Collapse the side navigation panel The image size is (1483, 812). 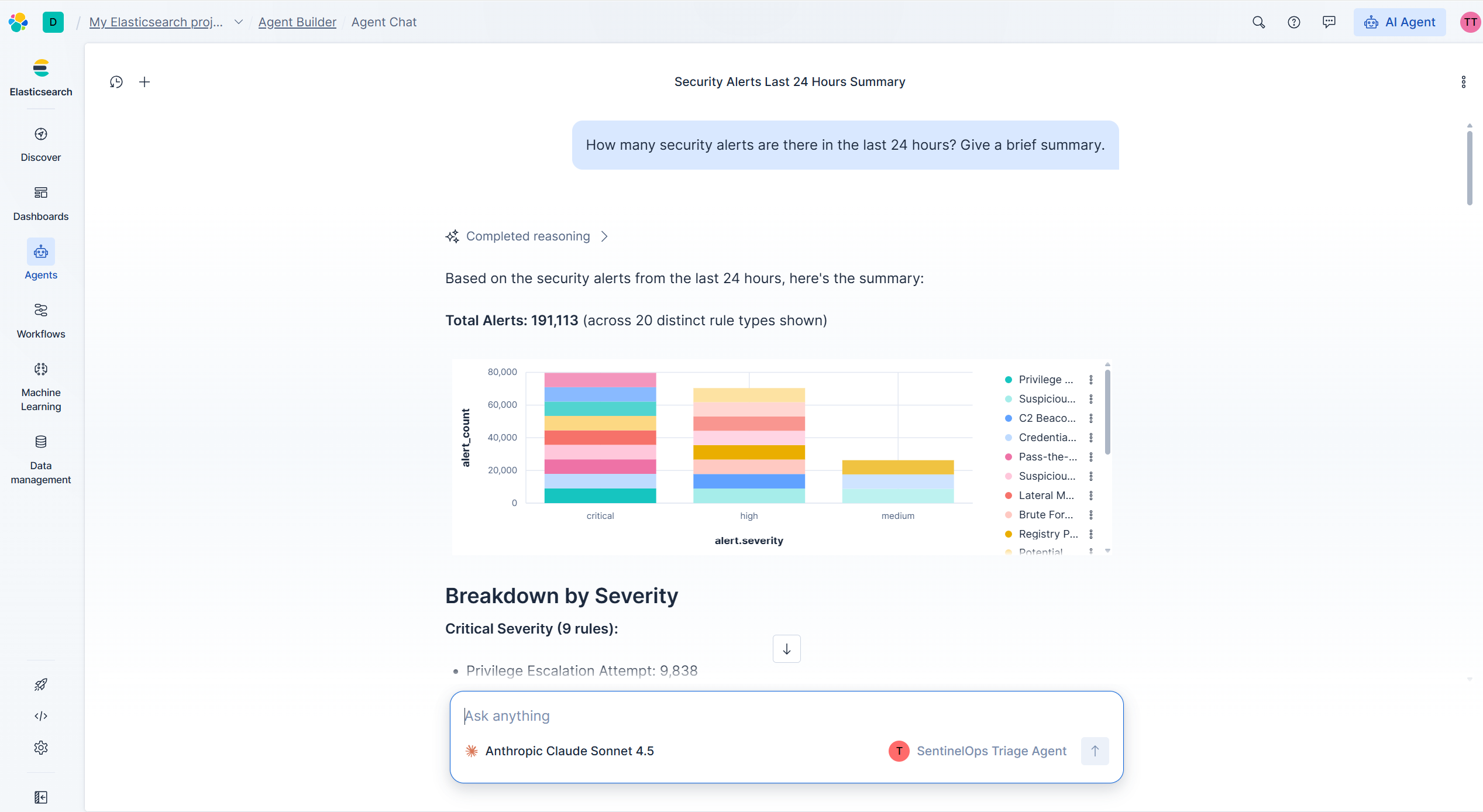click(41, 797)
